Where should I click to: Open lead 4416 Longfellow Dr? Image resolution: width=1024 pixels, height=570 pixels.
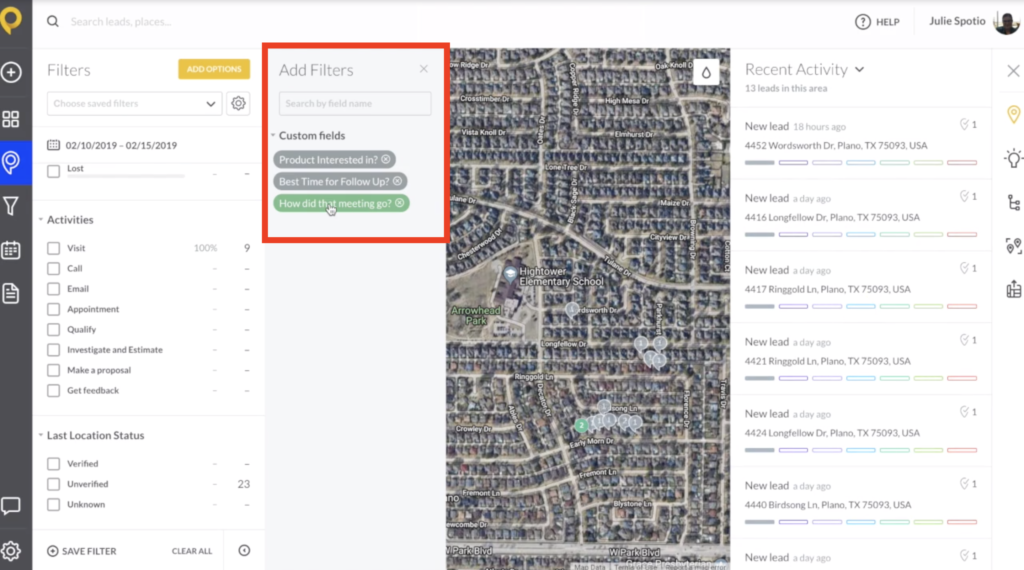(861, 215)
